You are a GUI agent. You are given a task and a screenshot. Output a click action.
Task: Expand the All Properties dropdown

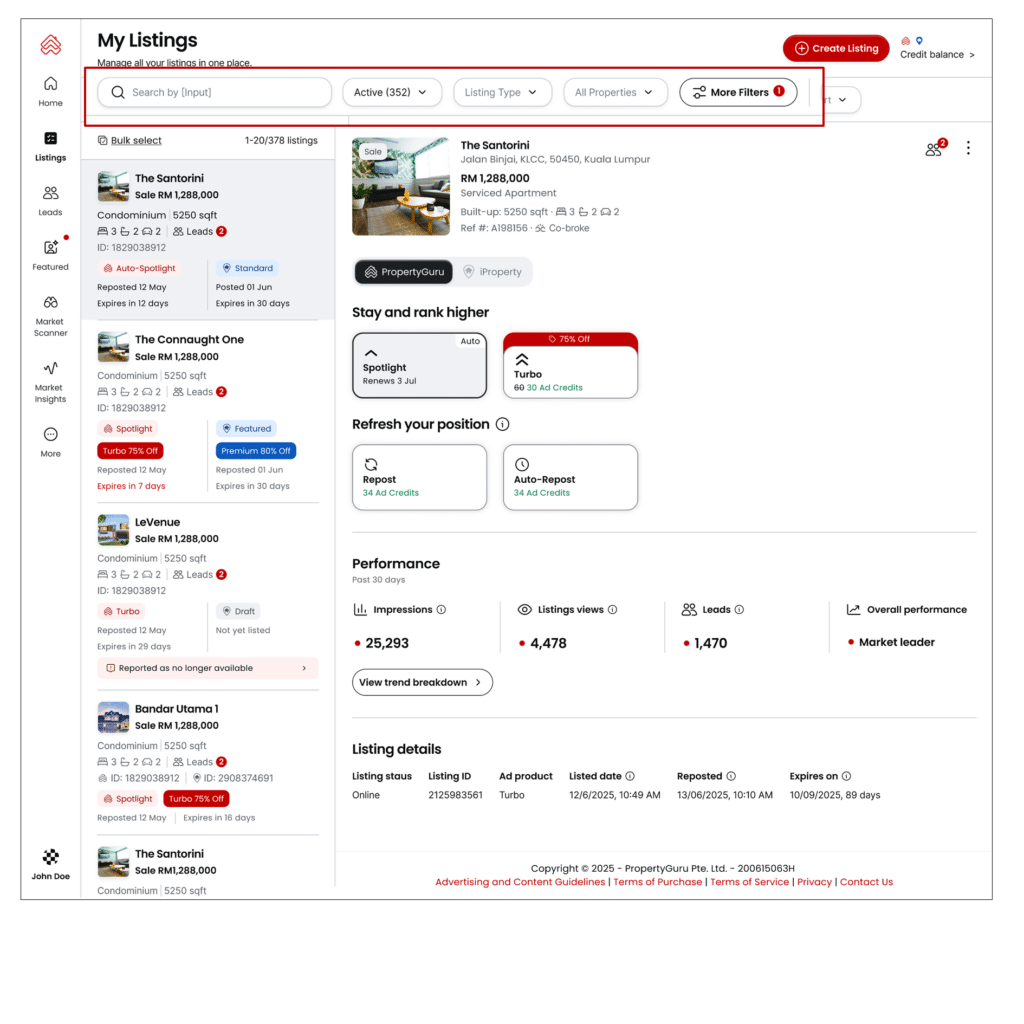tap(614, 92)
